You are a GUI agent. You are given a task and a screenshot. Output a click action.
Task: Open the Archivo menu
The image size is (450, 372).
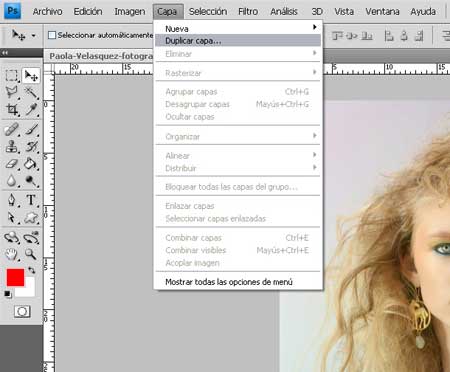click(47, 11)
